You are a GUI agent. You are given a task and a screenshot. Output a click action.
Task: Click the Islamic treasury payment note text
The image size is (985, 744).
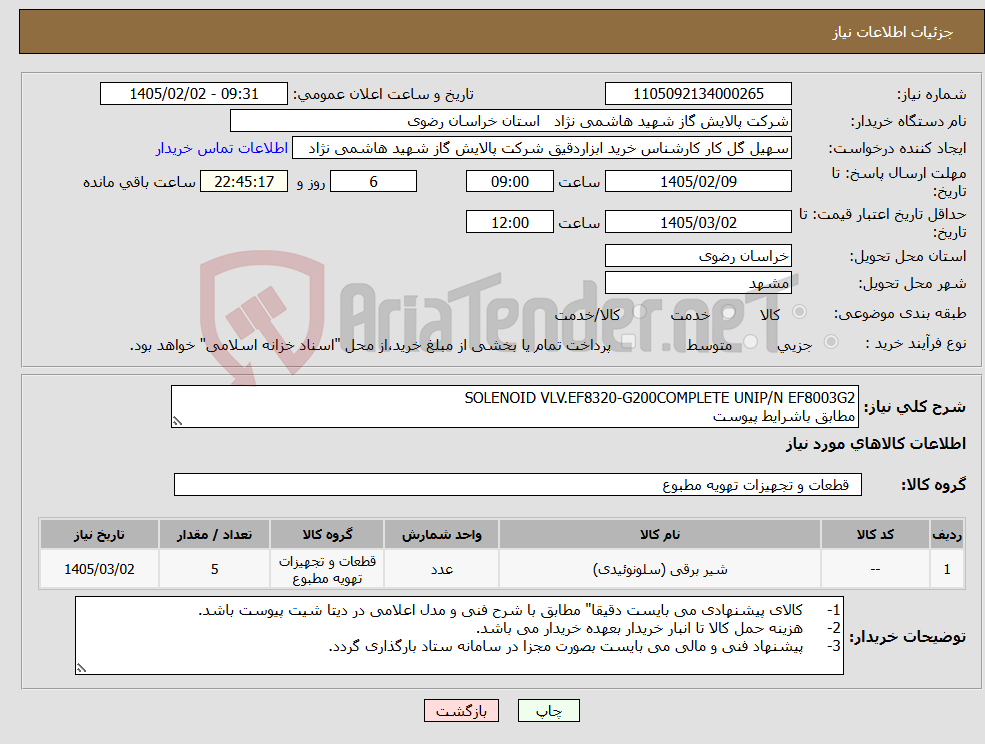pyautogui.click(x=370, y=345)
